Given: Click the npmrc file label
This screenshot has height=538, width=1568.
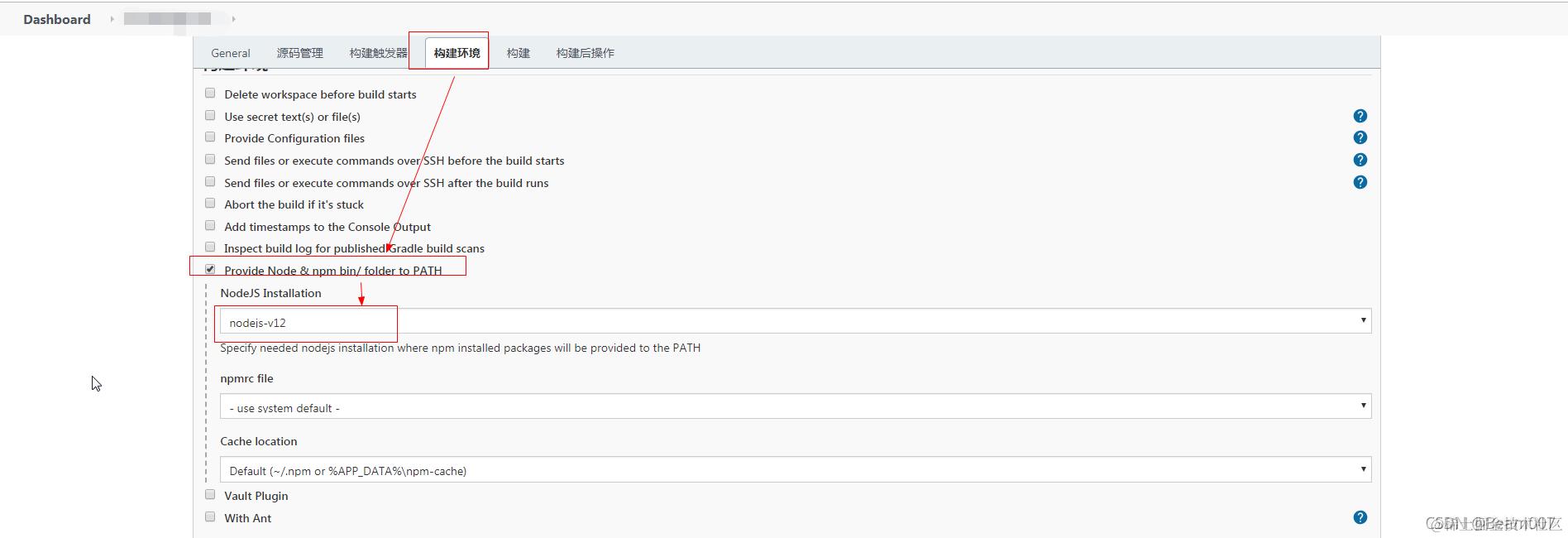Looking at the screenshot, I should (246, 378).
